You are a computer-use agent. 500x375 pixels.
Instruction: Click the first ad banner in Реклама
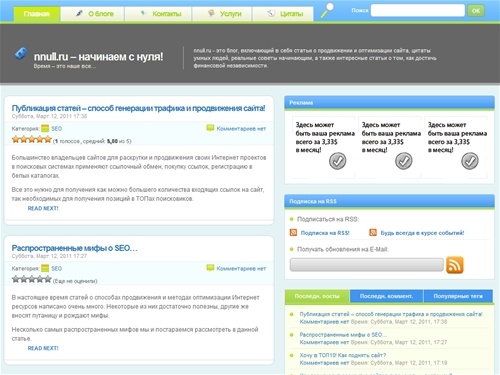click(323, 147)
